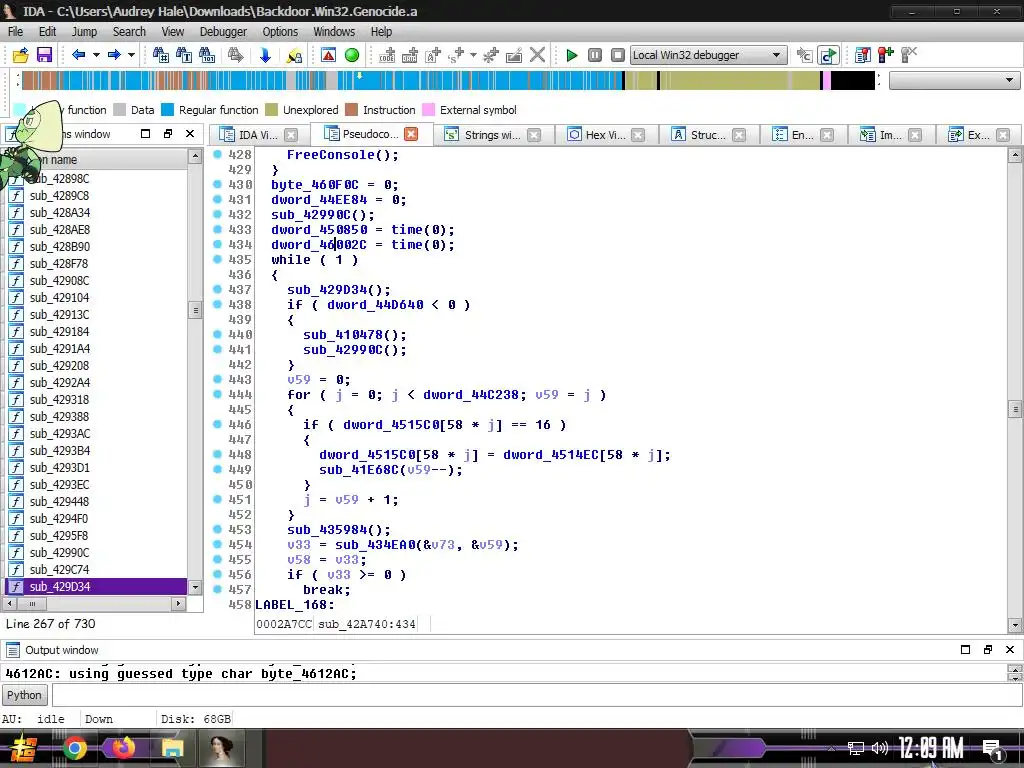Click the binoculars binary search icon
The height and width of the screenshot is (768, 1024).
click(206, 55)
